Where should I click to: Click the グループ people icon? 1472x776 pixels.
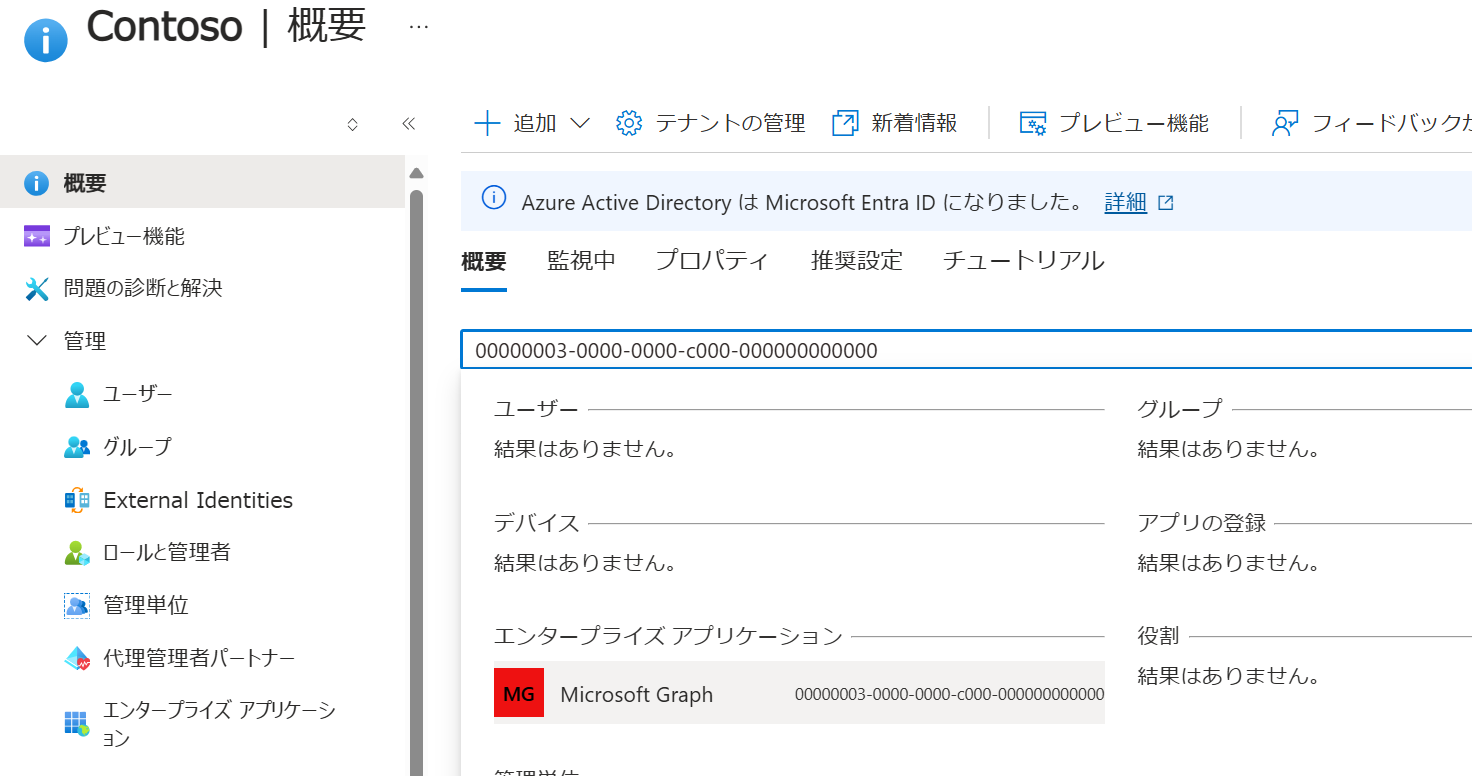77,447
